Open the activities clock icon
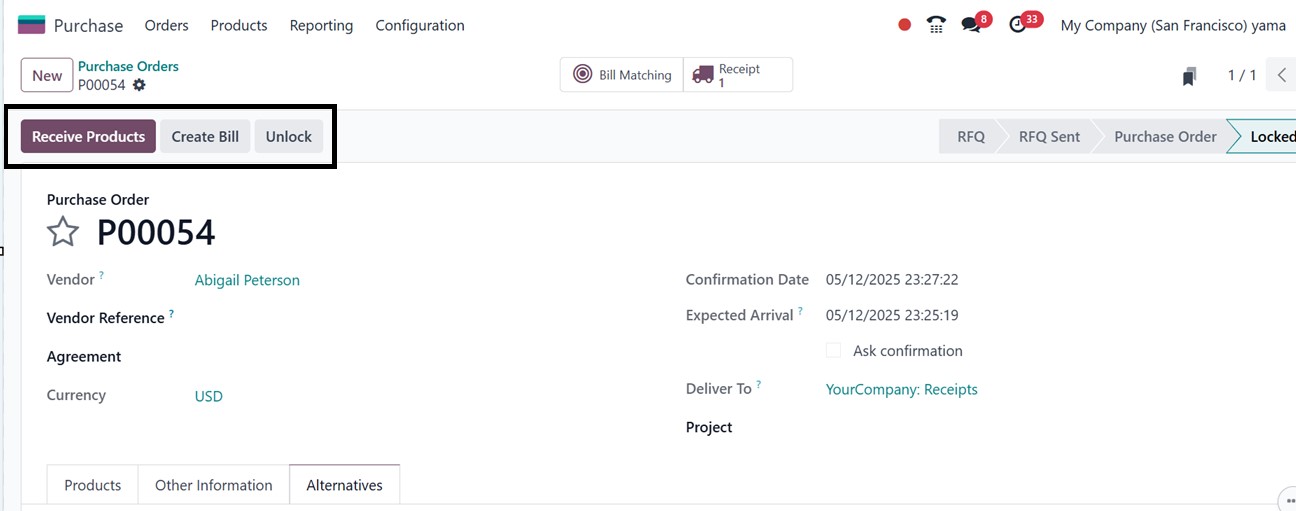This screenshot has height=511, width=1296. pyautogui.click(x=1018, y=25)
